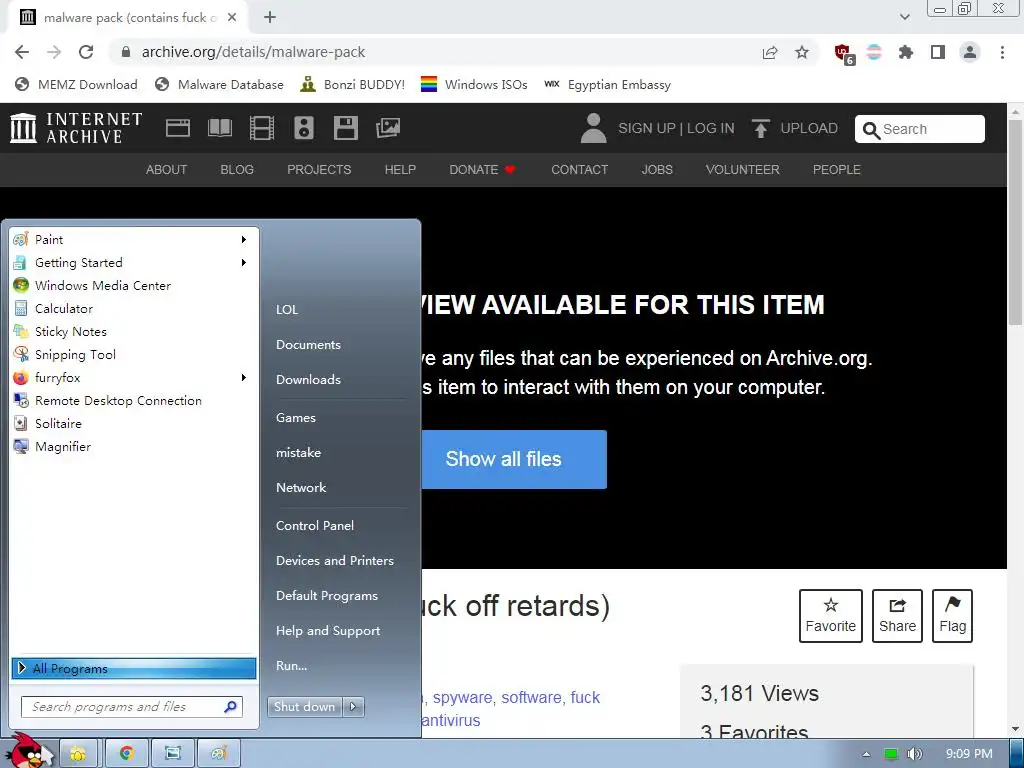Click the address bar URL

click(x=253, y=52)
